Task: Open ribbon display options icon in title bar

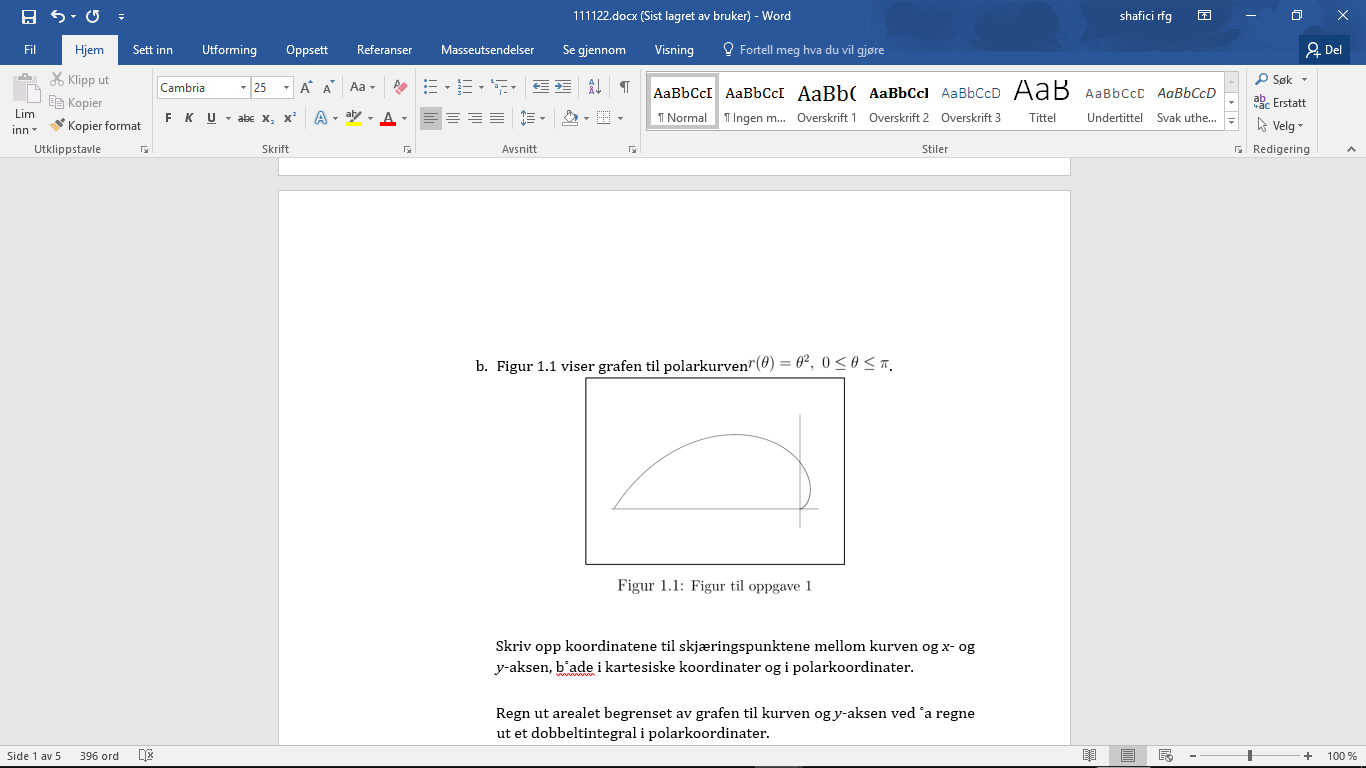Action: click(x=1205, y=16)
